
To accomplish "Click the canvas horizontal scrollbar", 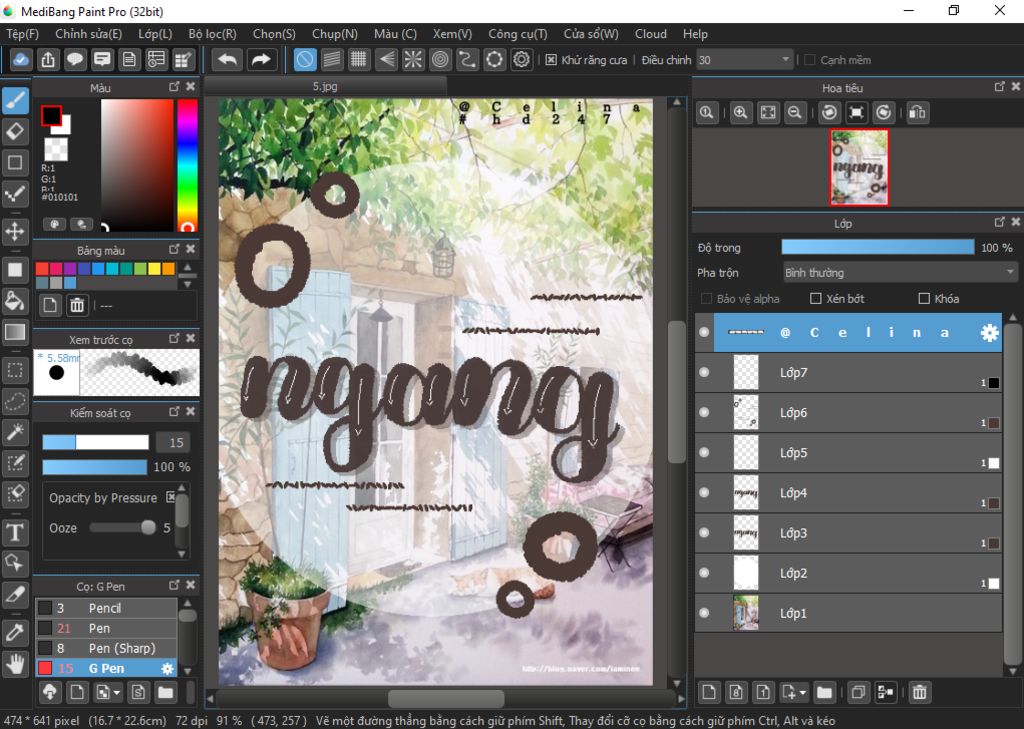I will point(445,699).
